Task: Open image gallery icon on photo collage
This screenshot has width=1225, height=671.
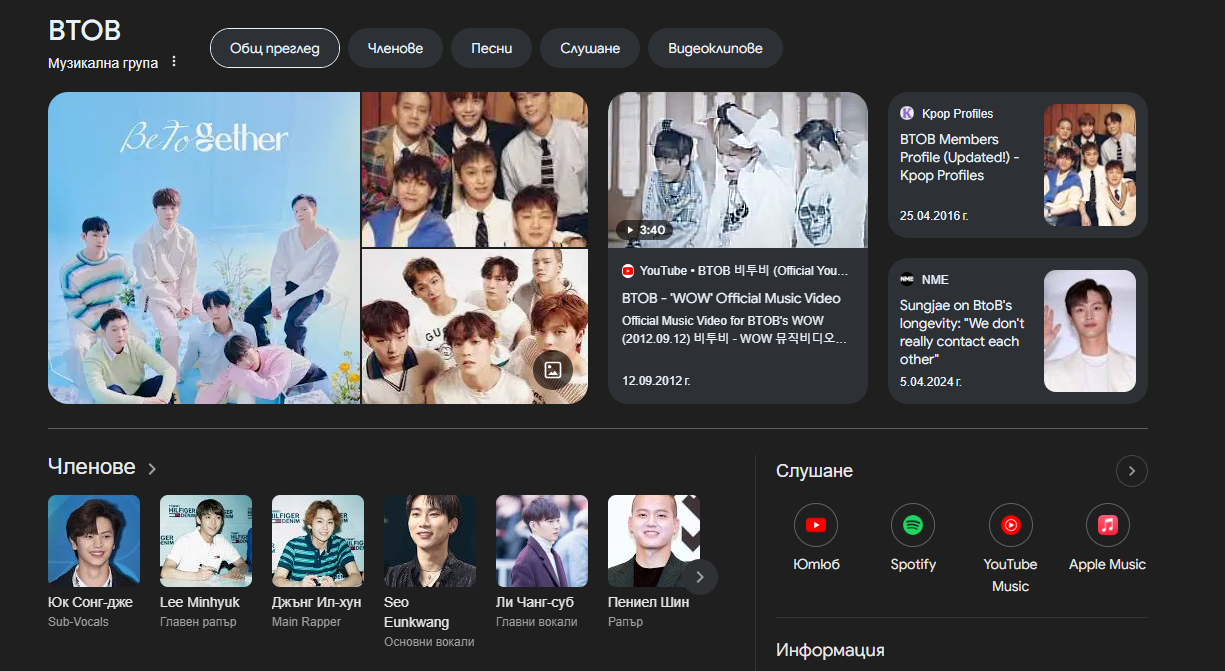Action: pos(552,370)
